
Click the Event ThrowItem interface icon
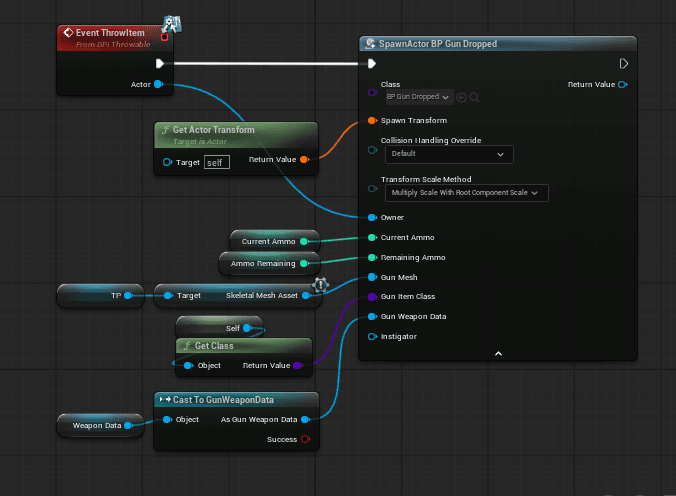click(172, 24)
